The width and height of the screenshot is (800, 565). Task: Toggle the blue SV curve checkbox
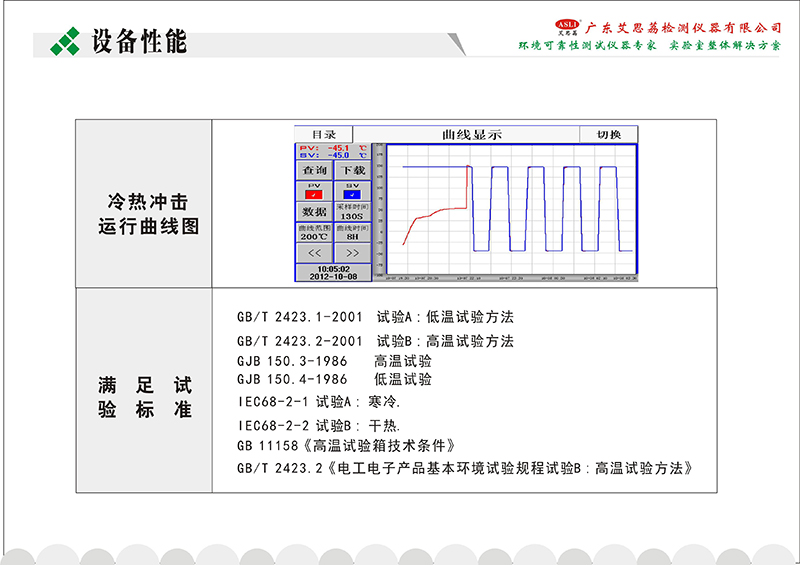tap(352, 194)
